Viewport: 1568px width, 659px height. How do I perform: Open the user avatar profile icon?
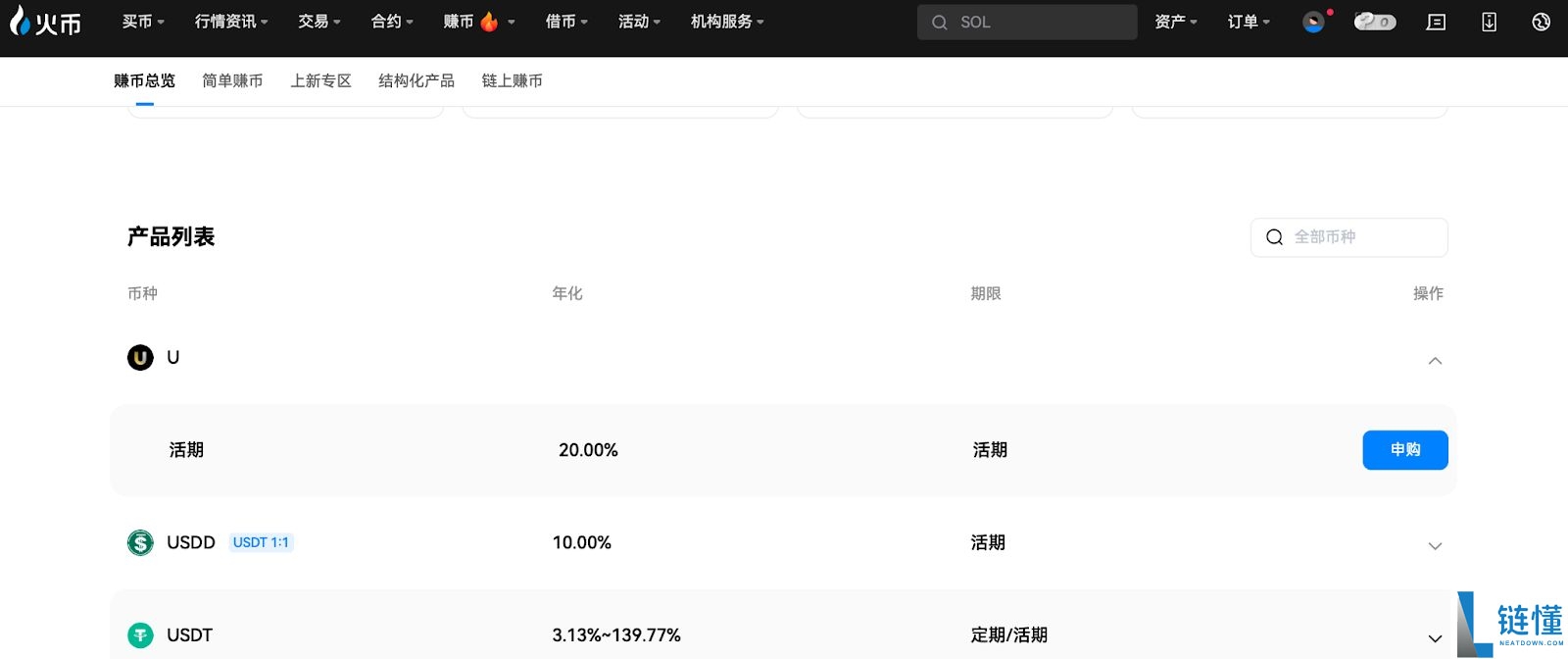click(x=1313, y=22)
